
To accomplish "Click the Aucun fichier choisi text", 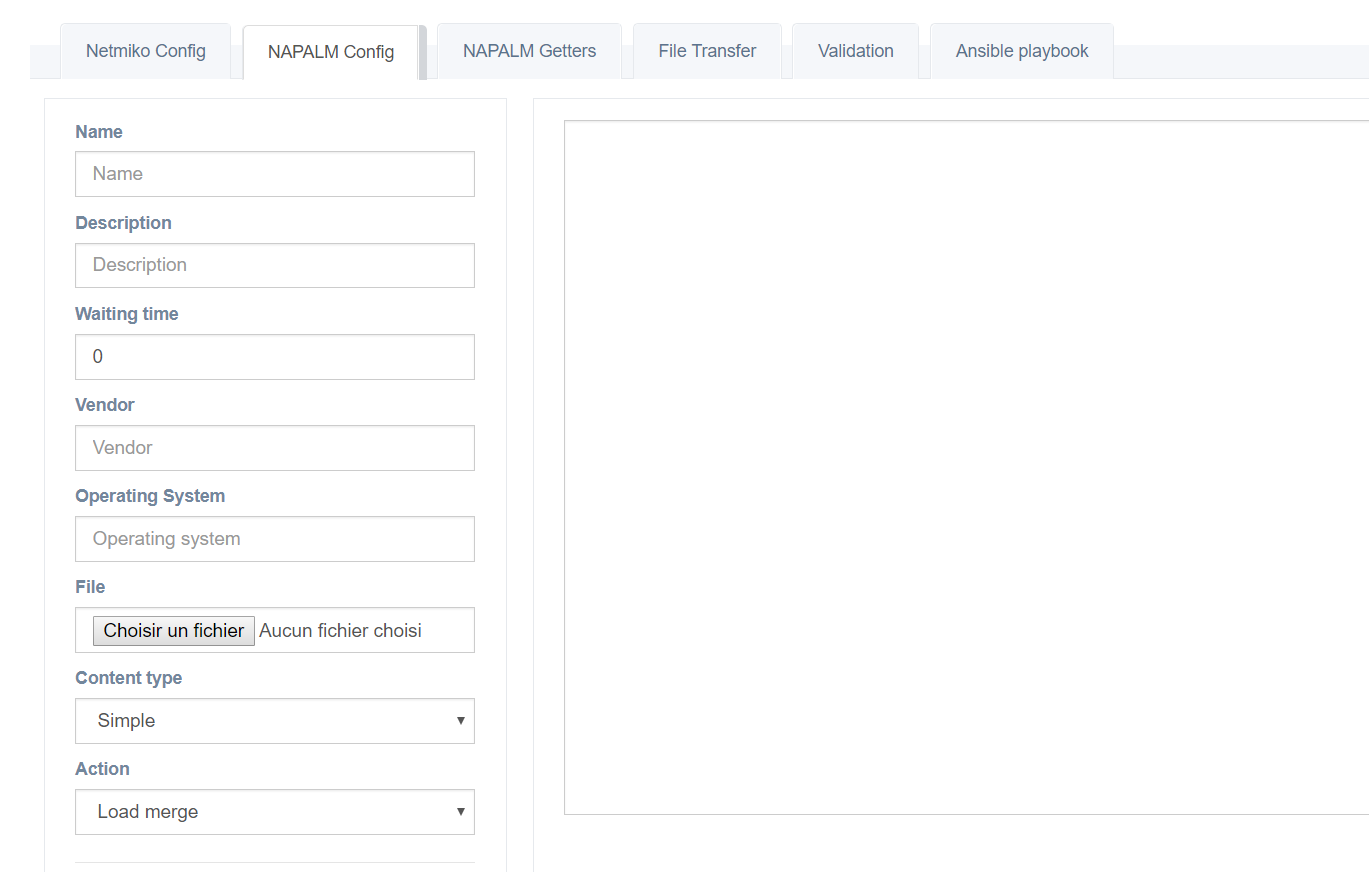I will pos(340,631).
